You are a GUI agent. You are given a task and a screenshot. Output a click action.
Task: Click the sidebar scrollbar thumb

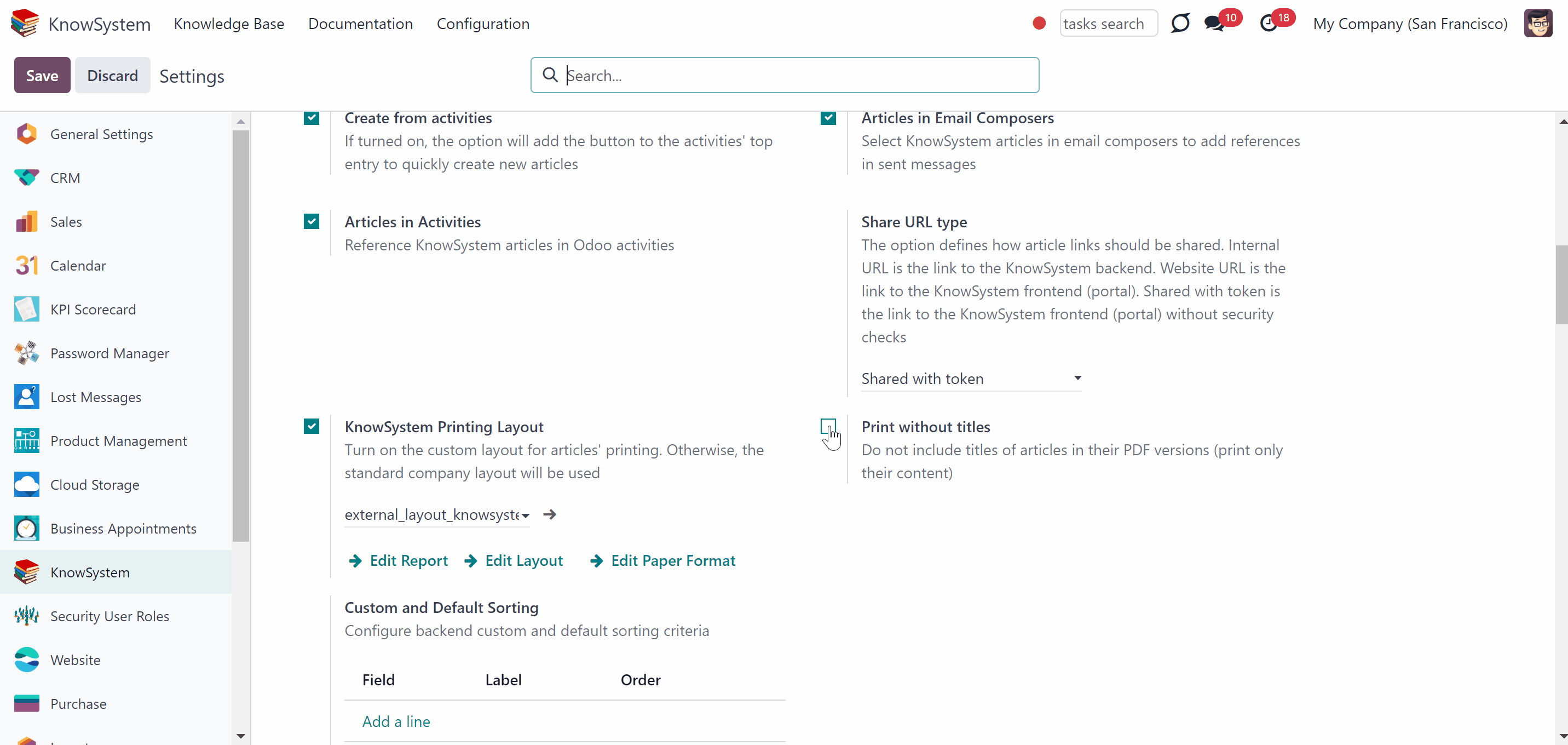[241, 336]
